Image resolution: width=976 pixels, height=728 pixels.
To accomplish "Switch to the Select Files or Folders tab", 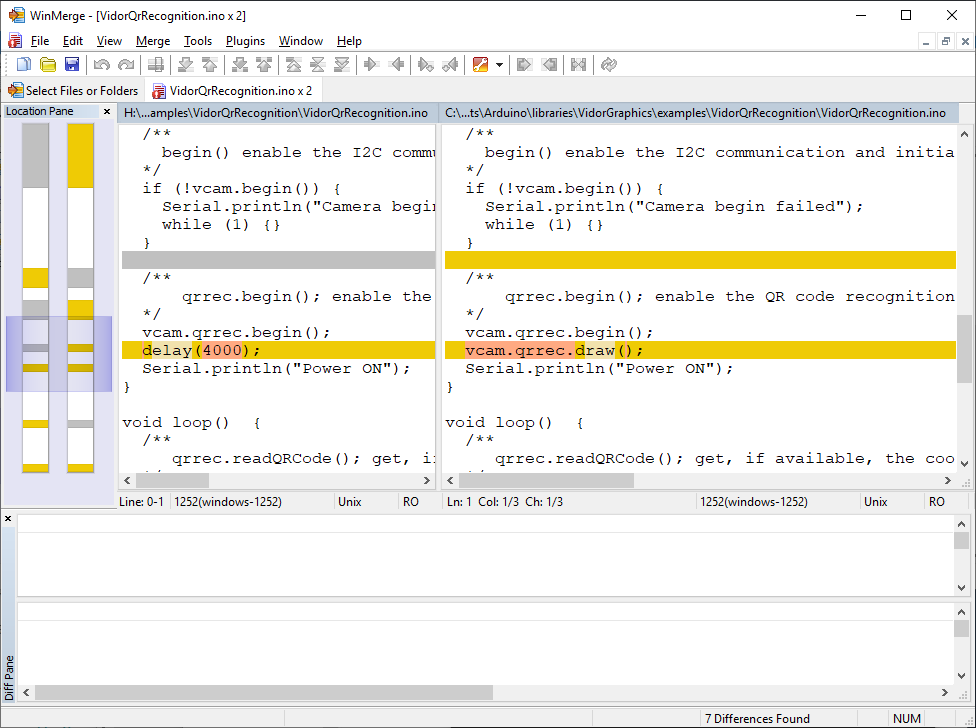I will click(73, 90).
